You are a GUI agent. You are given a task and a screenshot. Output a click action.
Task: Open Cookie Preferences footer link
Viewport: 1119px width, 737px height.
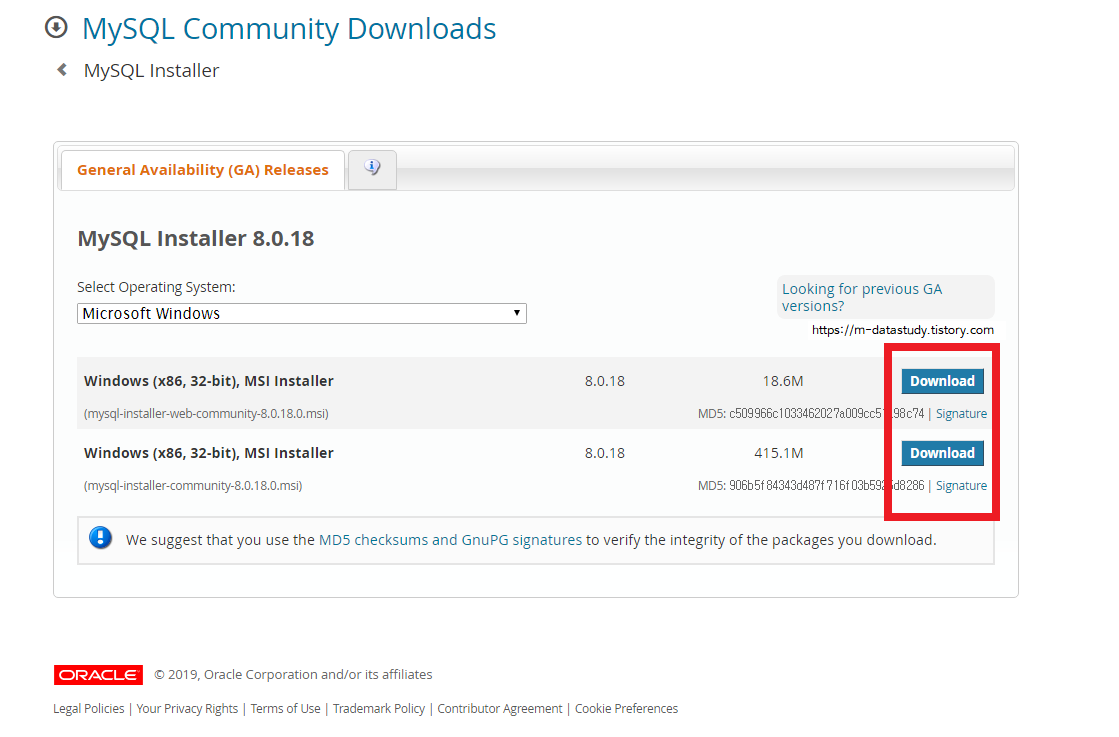pos(627,708)
